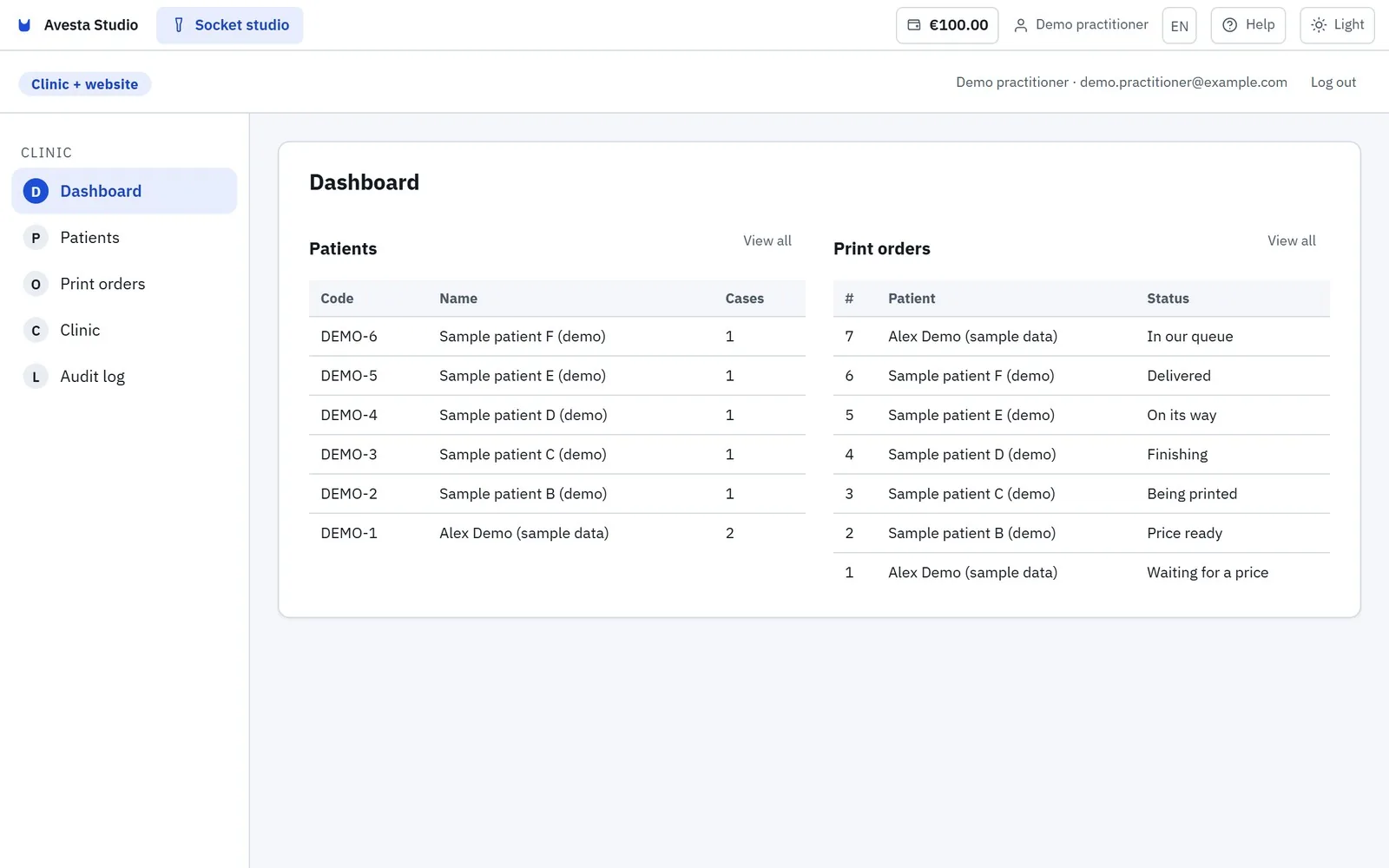Click the Avesta Studio logo icon
Viewport: 1389px width, 868px height.
(x=24, y=25)
